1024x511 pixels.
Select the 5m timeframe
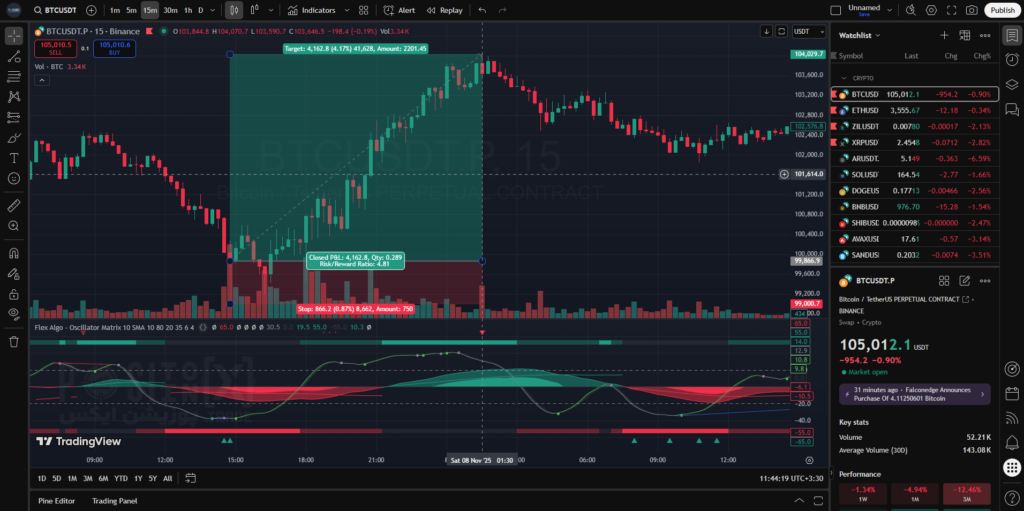132,10
